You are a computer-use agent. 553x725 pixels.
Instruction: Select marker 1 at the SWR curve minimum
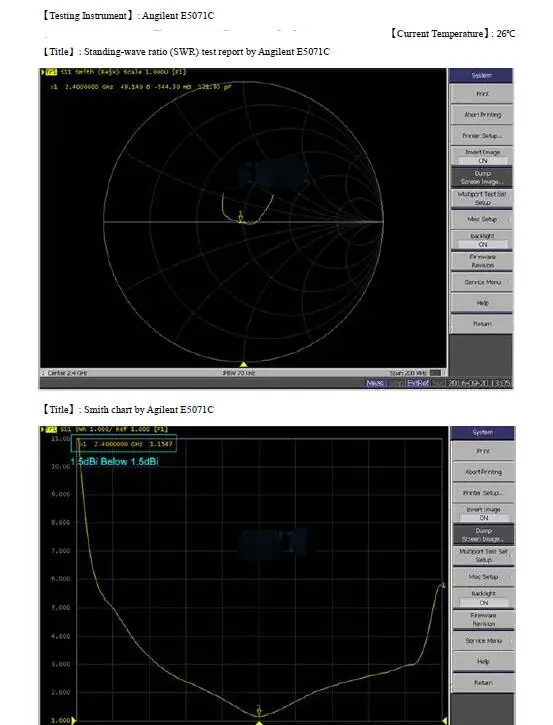(259, 710)
